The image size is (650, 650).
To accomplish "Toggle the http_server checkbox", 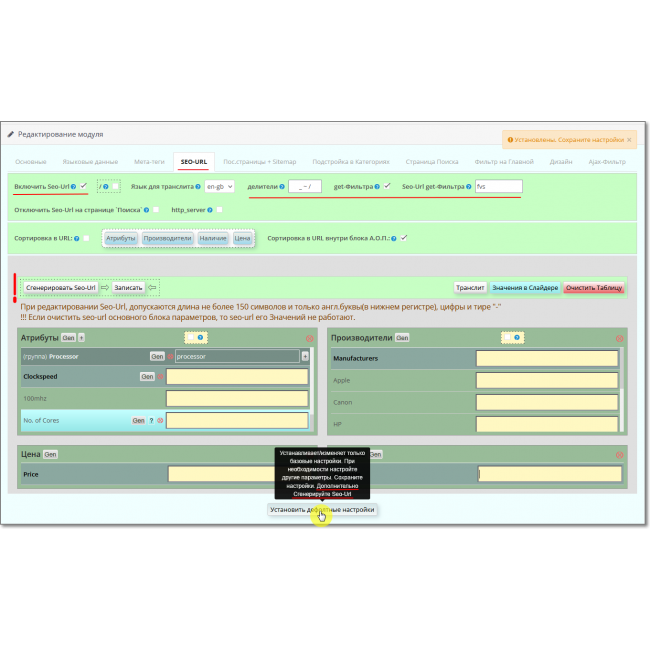I will pyautogui.click(x=219, y=210).
